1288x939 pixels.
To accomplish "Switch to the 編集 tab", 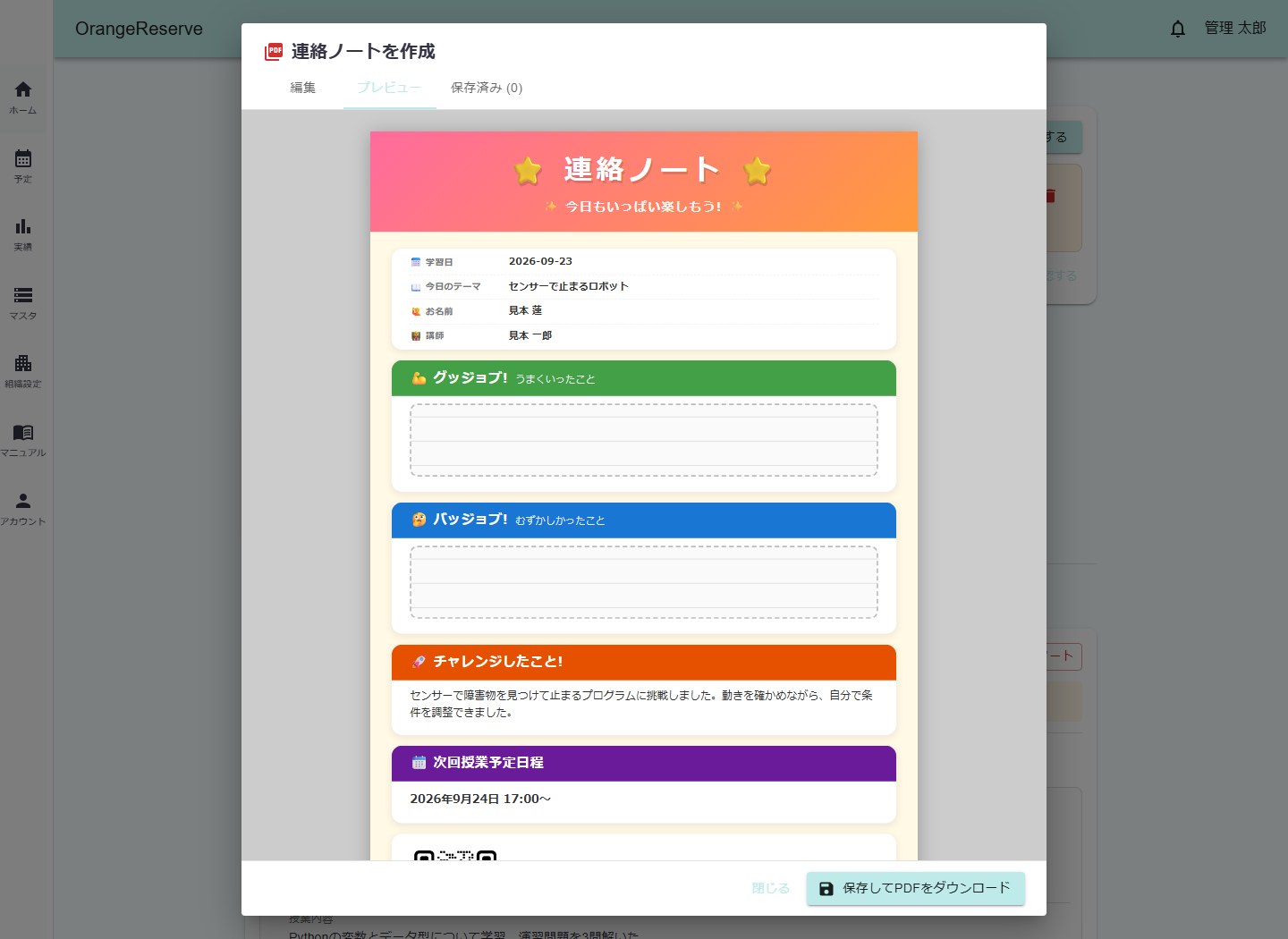I will [x=303, y=88].
